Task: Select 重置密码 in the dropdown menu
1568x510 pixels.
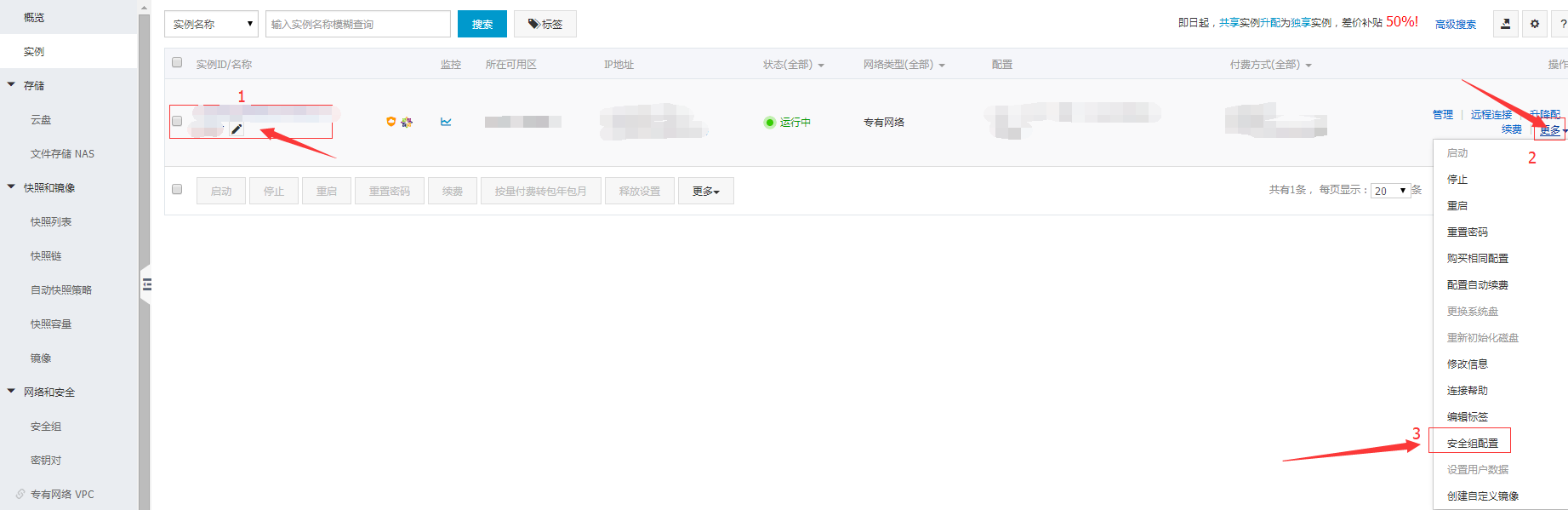Action: tap(1468, 232)
